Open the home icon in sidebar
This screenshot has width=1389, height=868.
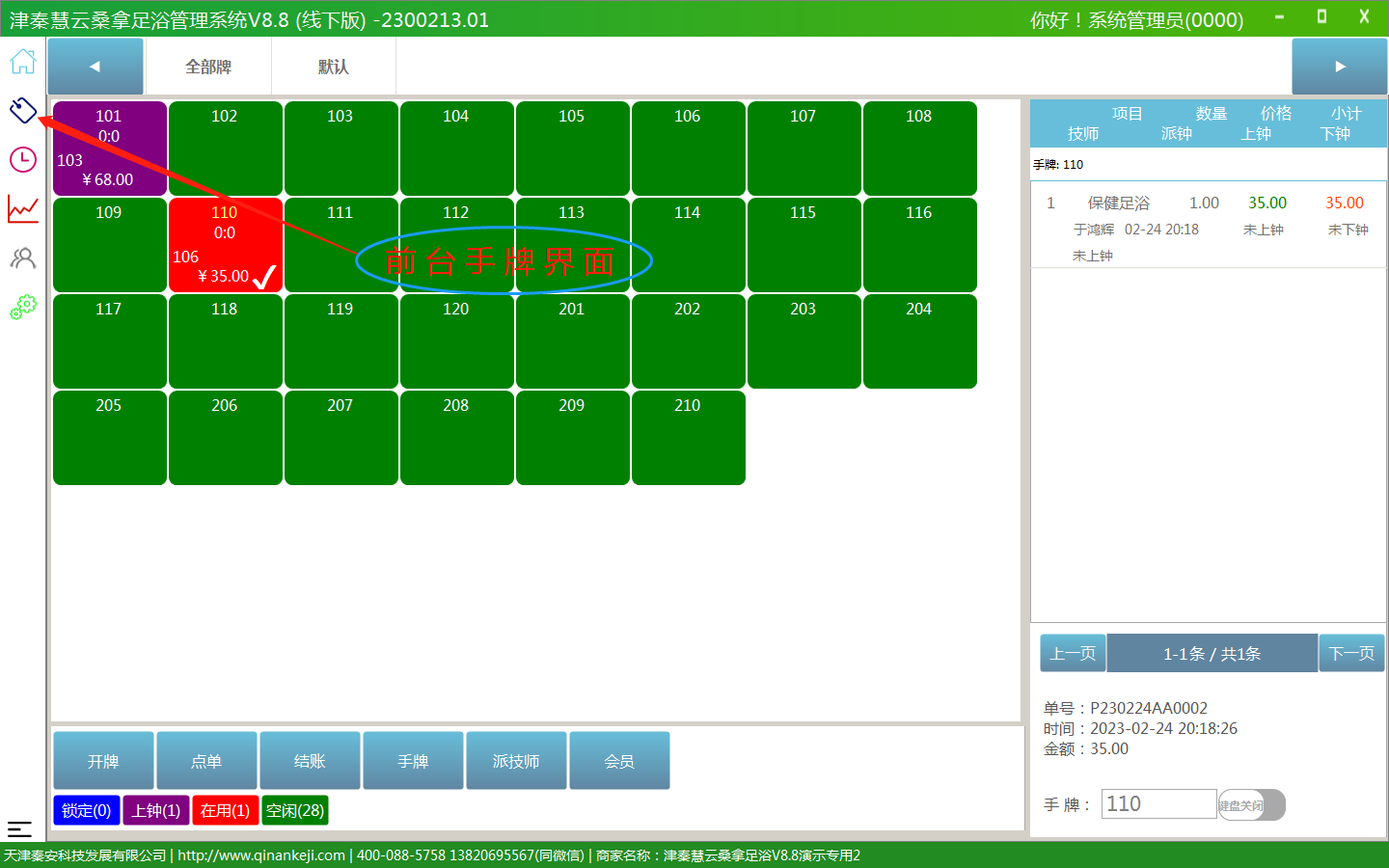click(23, 62)
